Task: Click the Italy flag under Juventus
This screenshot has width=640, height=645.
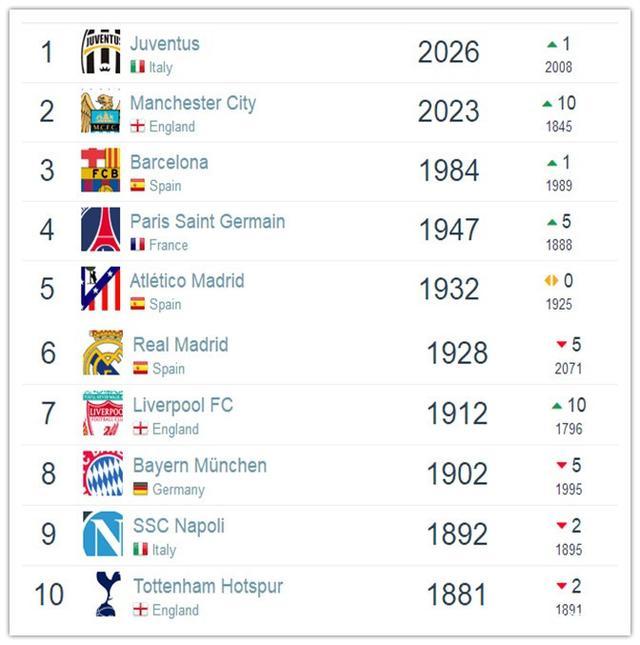Action: pos(138,67)
